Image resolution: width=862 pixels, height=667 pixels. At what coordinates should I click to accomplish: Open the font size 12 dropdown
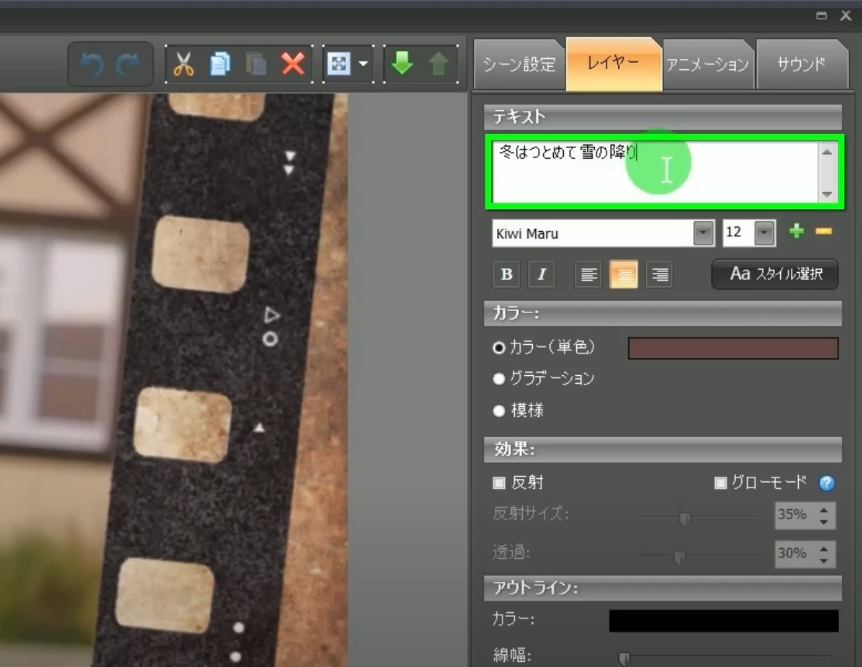pyautogui.click(x=765, y=233)
